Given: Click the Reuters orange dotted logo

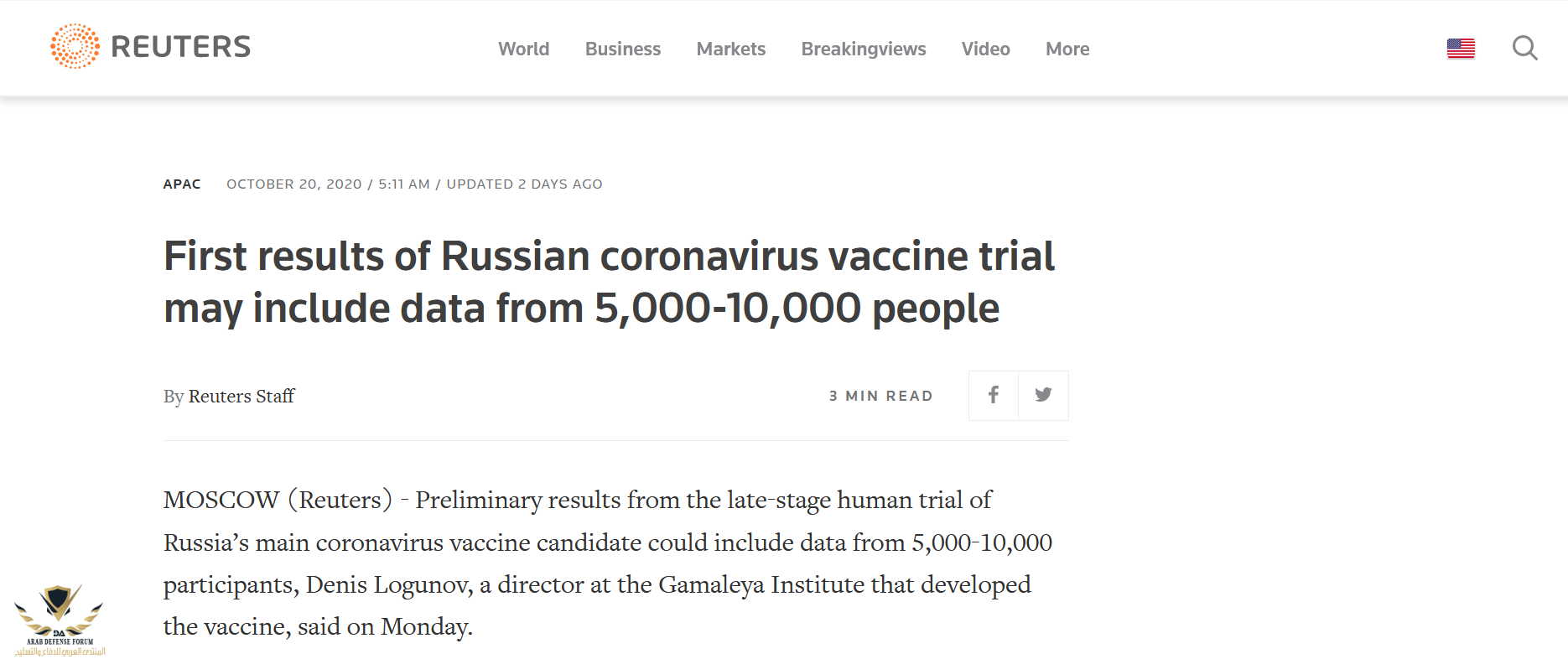Looking at the screenshot, I should (x=75, y=46).
